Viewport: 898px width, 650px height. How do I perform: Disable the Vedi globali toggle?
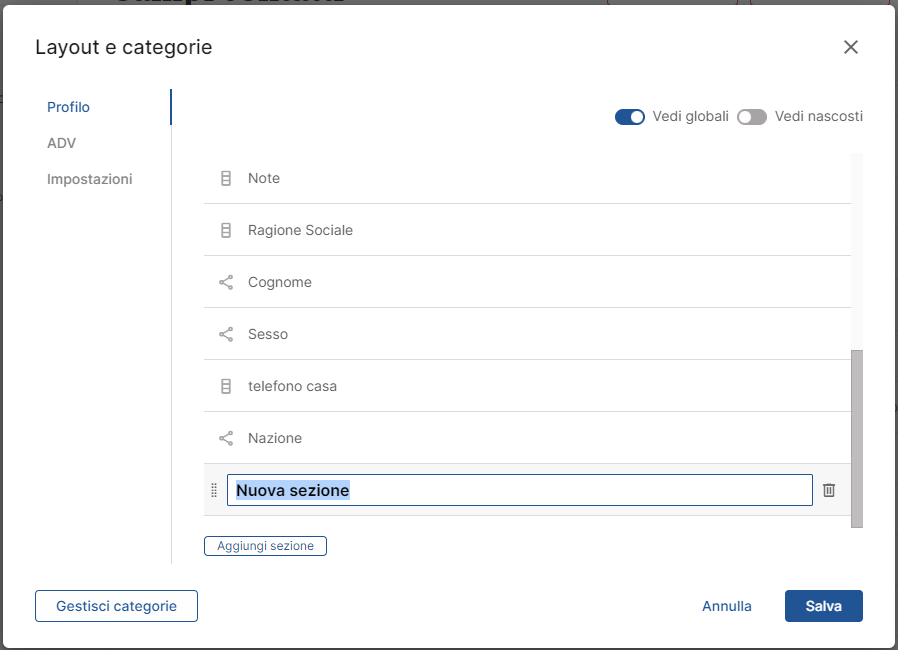pyautogui.click(x=629, y=117)
